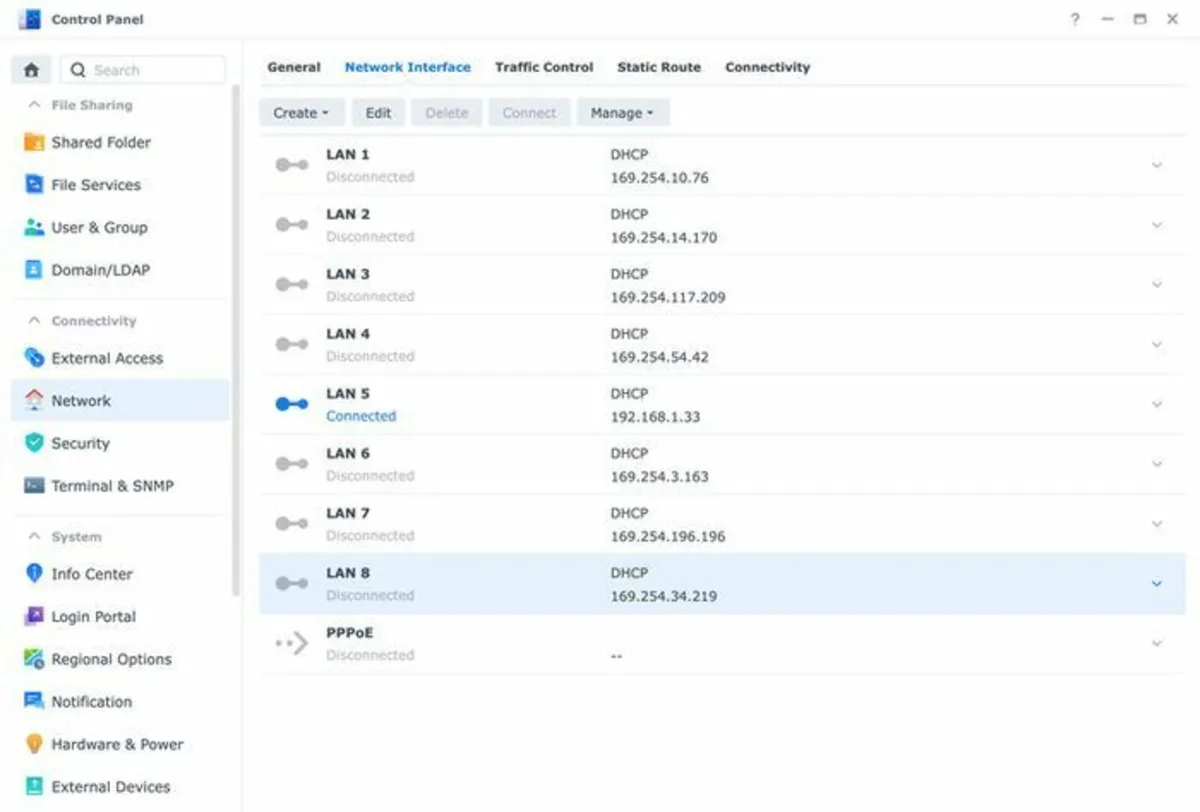Open the Create dropdown menu
Viewport: 1200px width, 812px height.
[301, 113]
